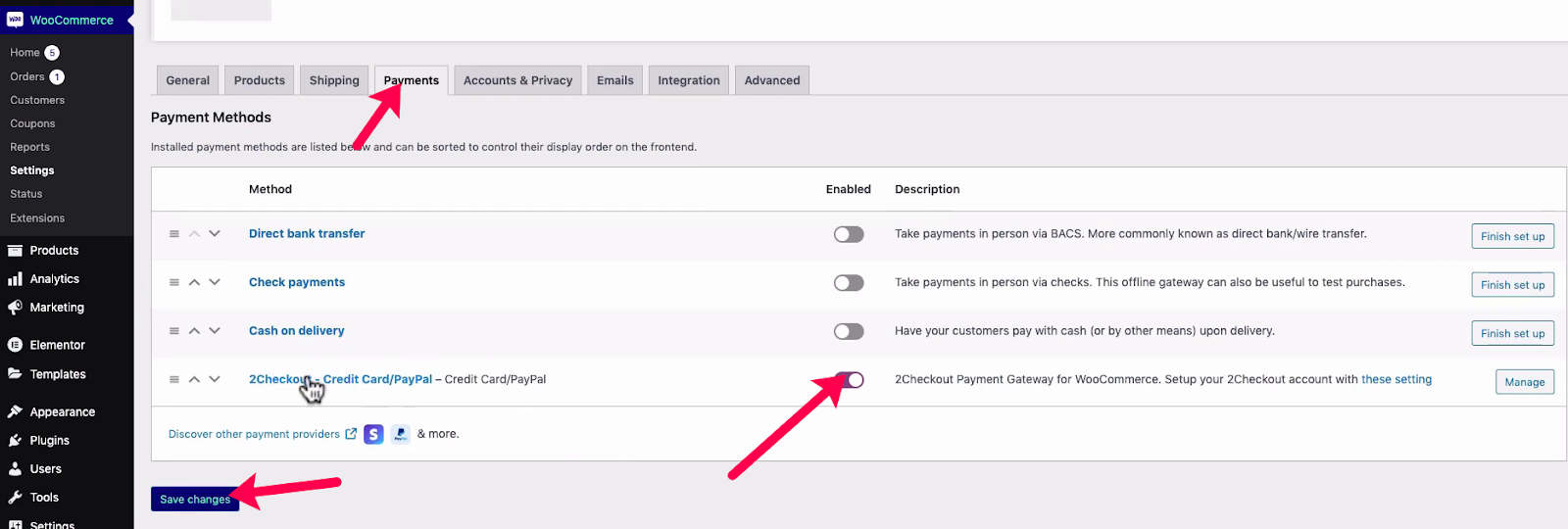Move 2Checkout method down
Image resolution: width=1568 pixels, height=529 pixels.
pyautogui.click(x=215, y=379)
